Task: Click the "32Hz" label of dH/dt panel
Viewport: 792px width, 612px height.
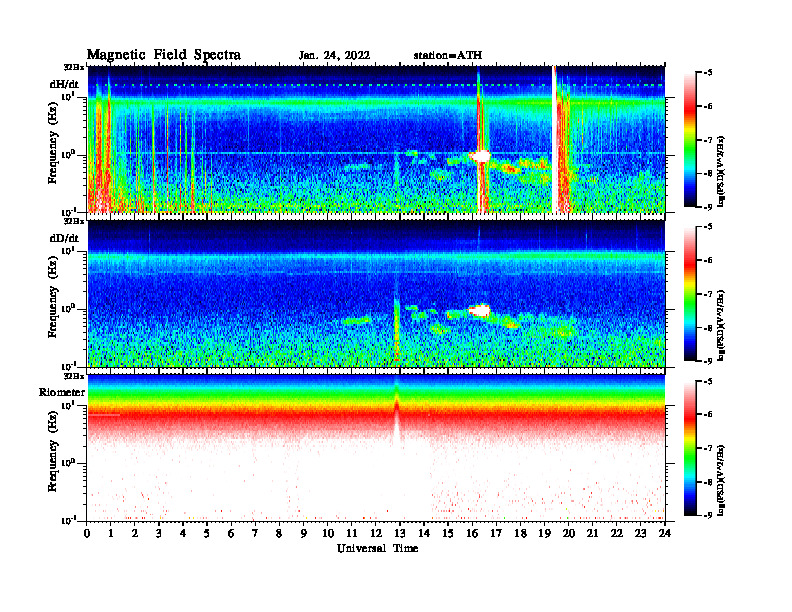Action: pos(74,67)
